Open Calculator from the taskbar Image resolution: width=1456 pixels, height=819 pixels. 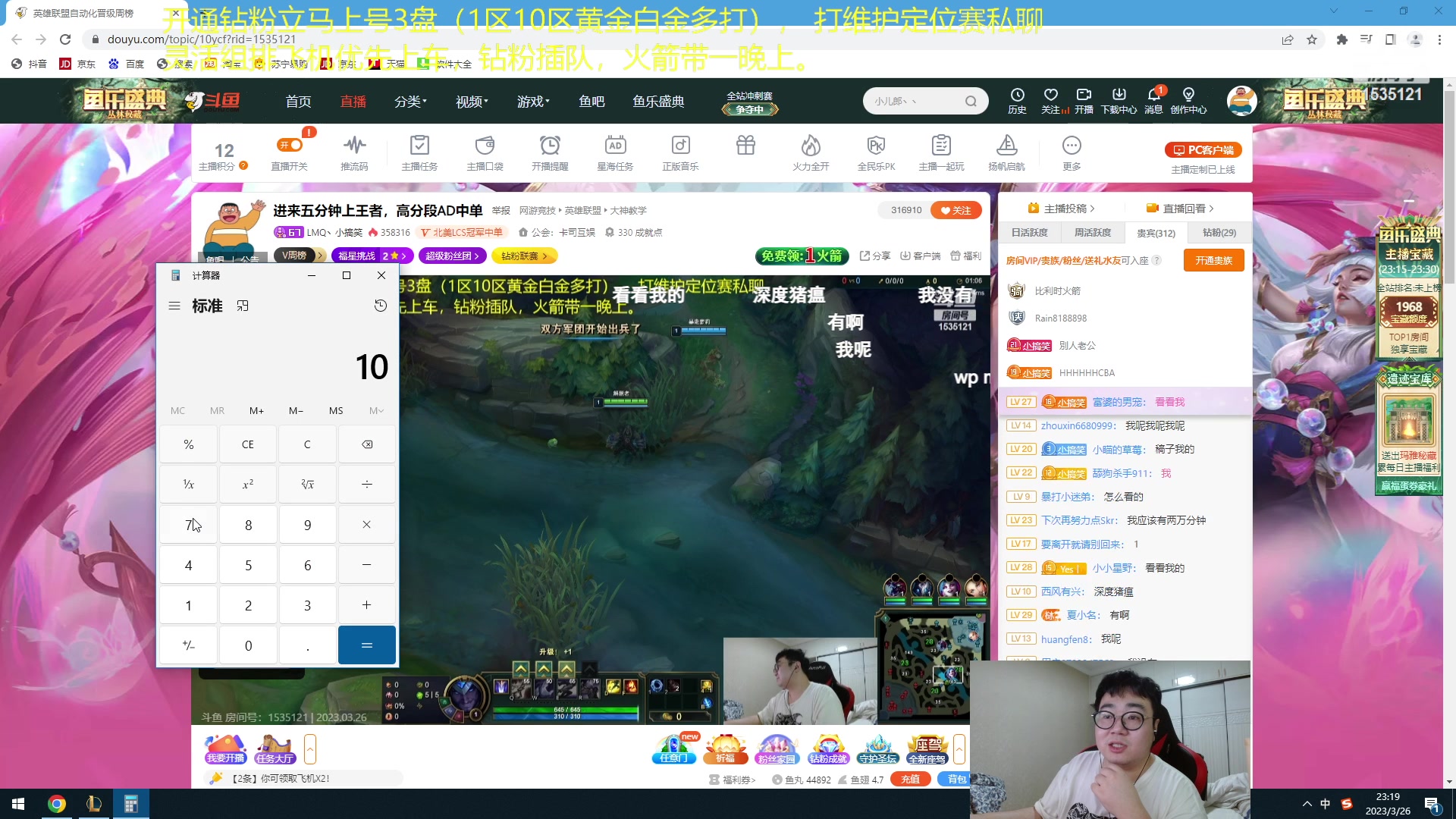(x=130, y=804)
